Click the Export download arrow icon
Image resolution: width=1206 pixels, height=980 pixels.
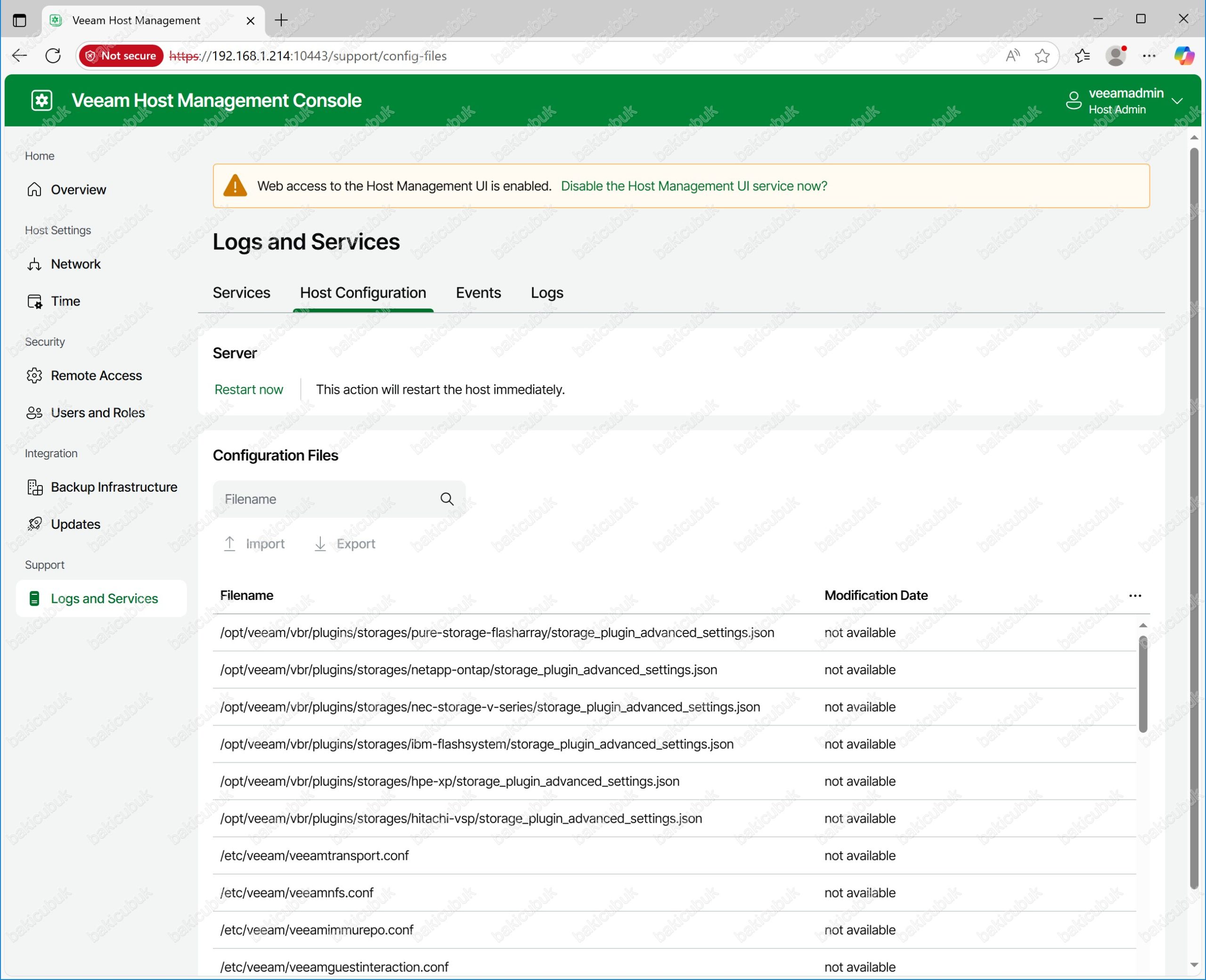(320, 543)
